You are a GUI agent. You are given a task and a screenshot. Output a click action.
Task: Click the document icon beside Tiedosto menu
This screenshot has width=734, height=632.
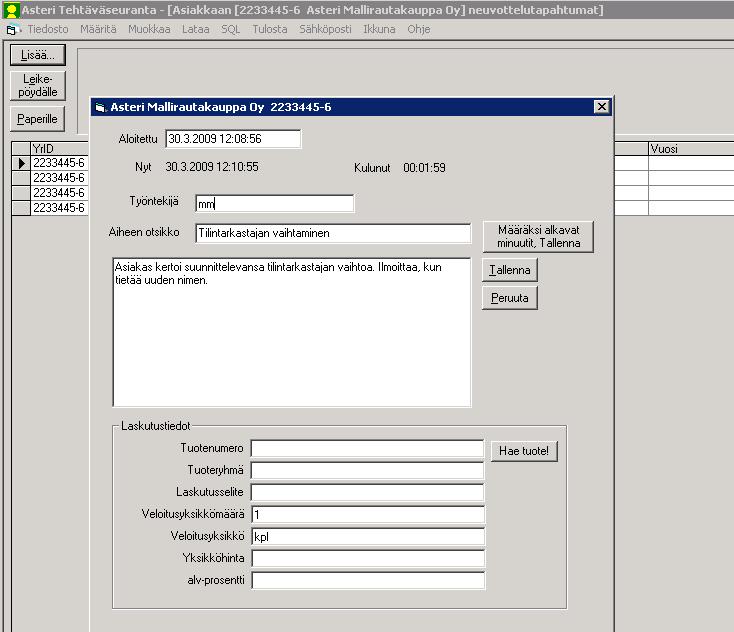coord(12,29)
